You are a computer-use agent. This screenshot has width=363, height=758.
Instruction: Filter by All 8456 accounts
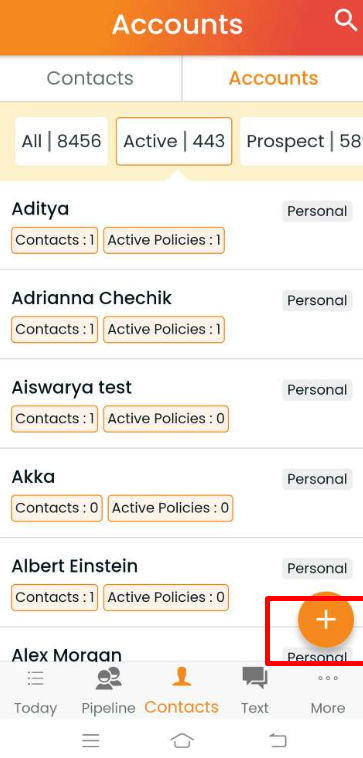(x=61, y=141)
